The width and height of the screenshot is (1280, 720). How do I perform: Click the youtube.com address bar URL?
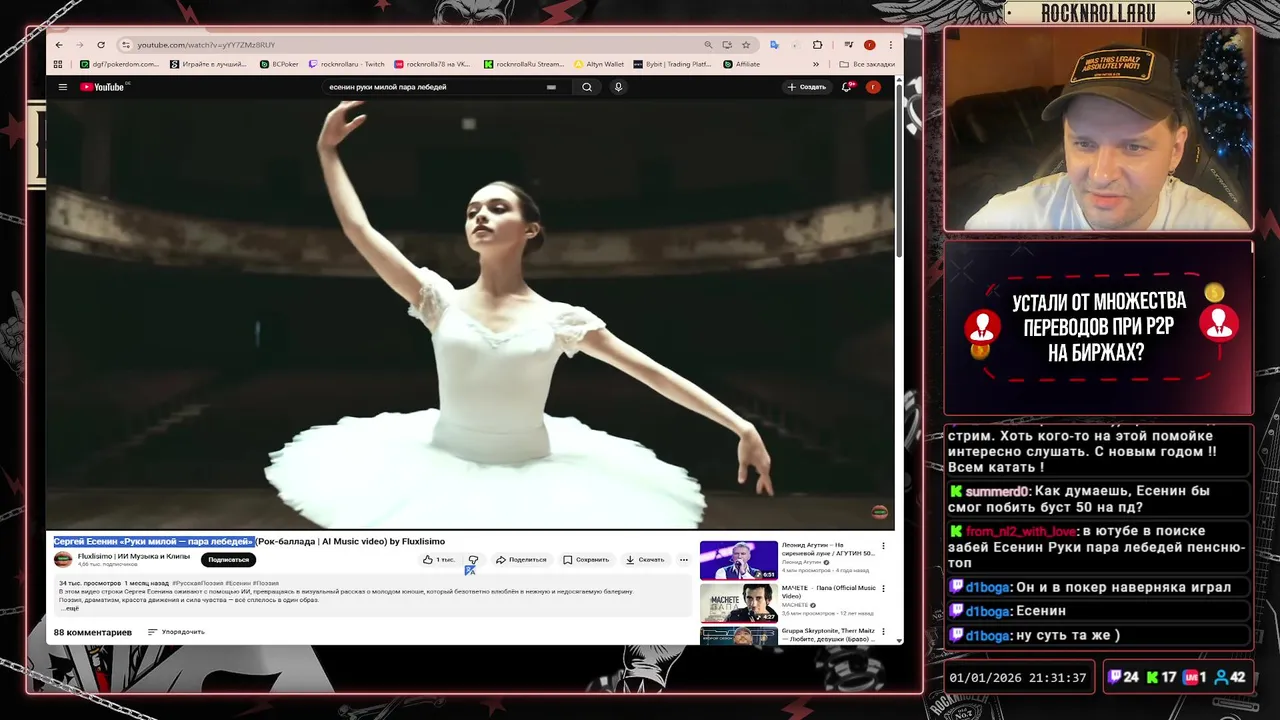206,45
